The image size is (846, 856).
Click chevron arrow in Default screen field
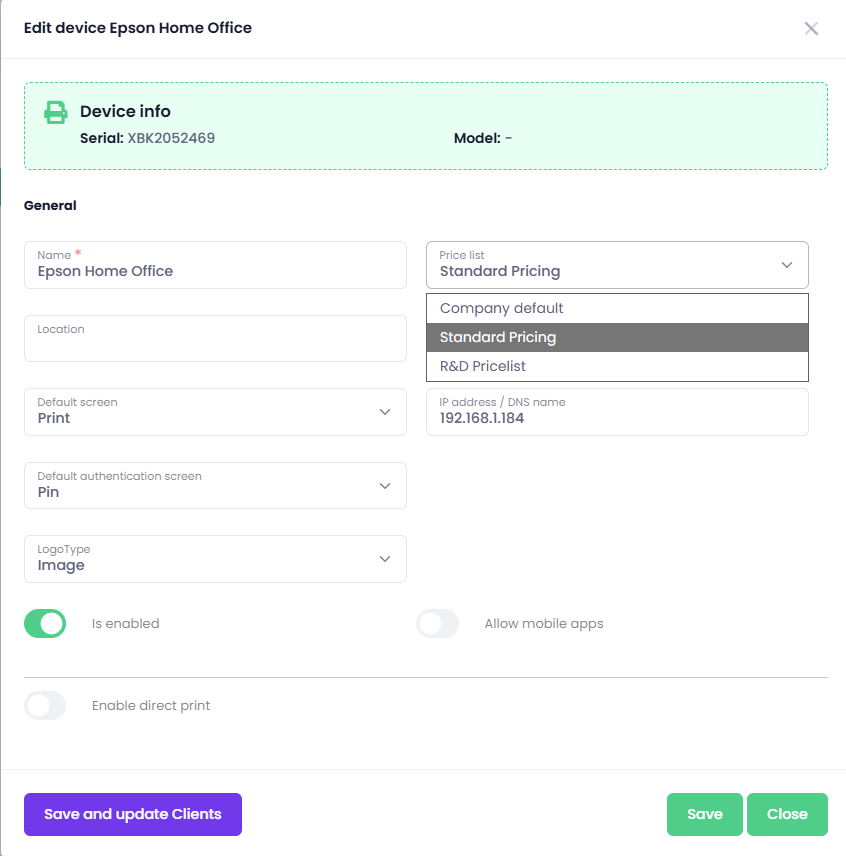385,412
